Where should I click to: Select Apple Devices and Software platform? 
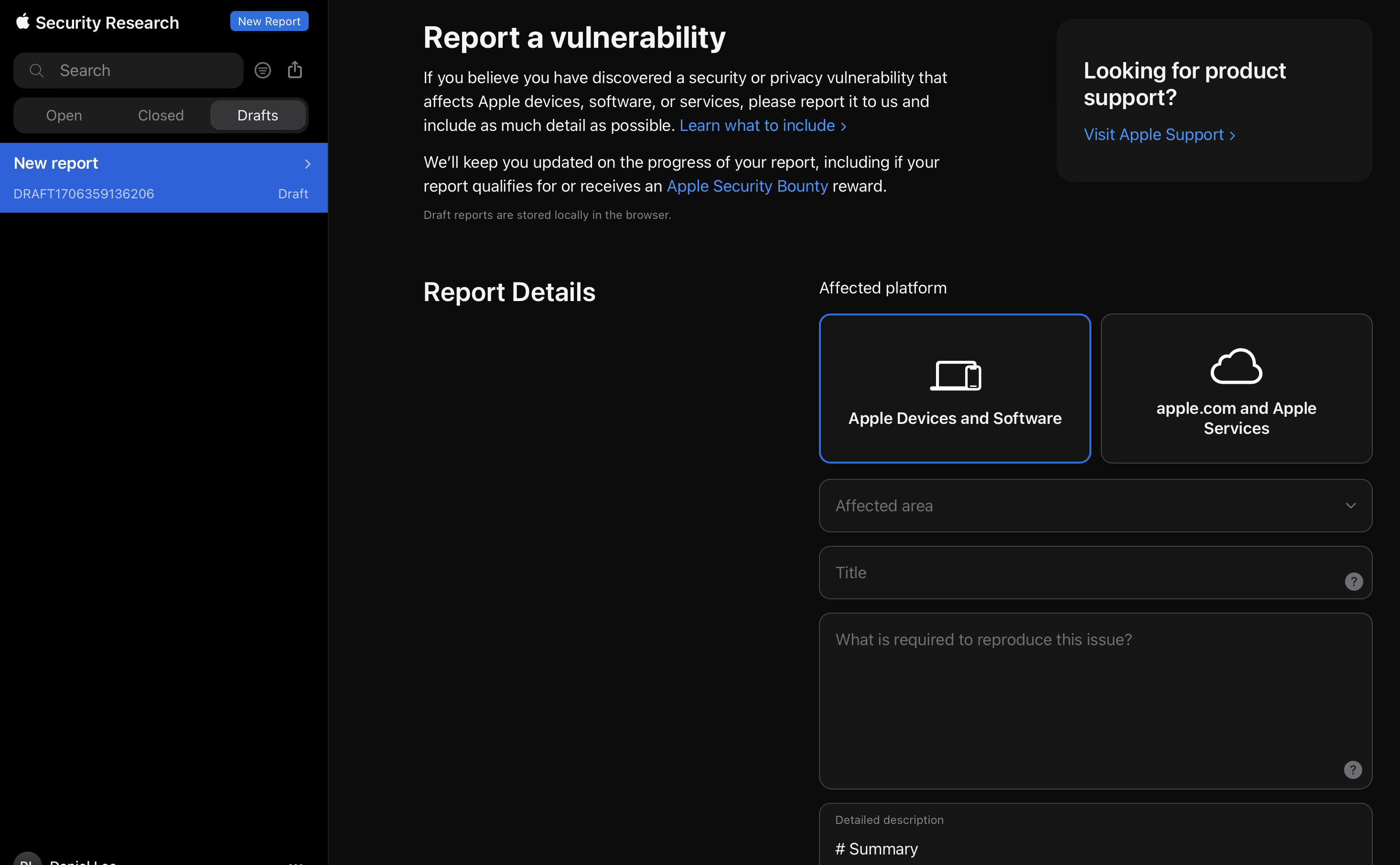click(x=955, y=418)
